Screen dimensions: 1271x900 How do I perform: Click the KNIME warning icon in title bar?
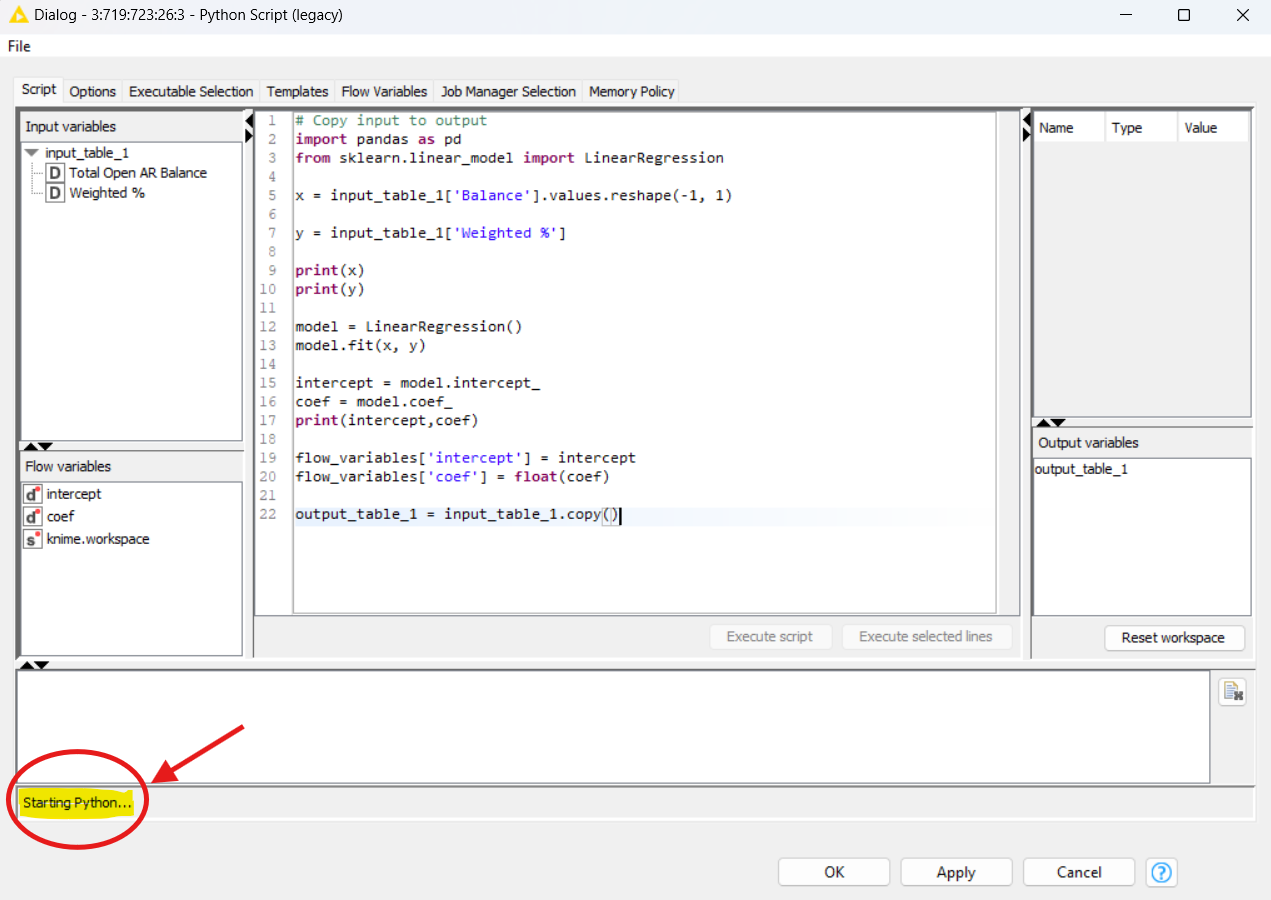click(16, 15)
